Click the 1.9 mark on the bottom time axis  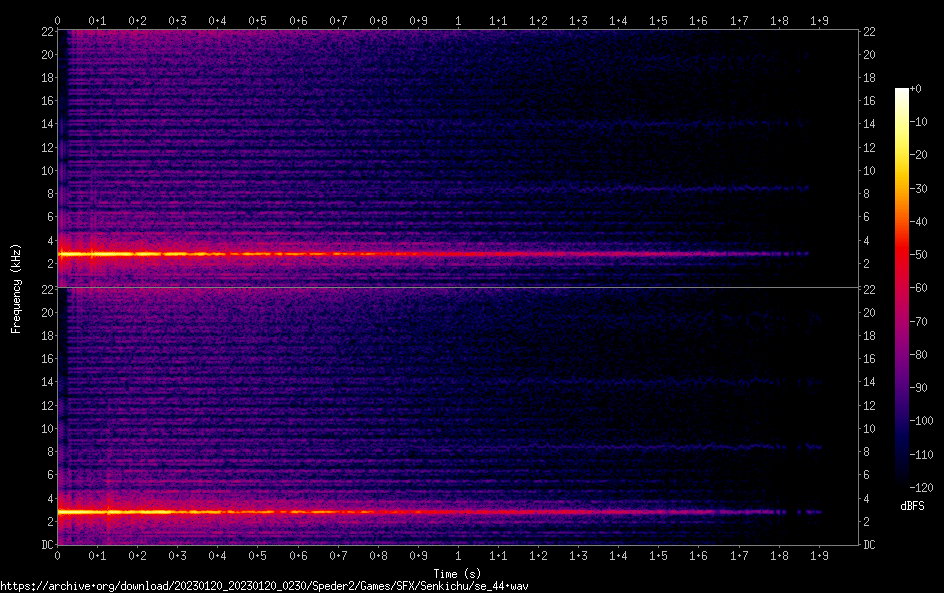coord(819,555)
